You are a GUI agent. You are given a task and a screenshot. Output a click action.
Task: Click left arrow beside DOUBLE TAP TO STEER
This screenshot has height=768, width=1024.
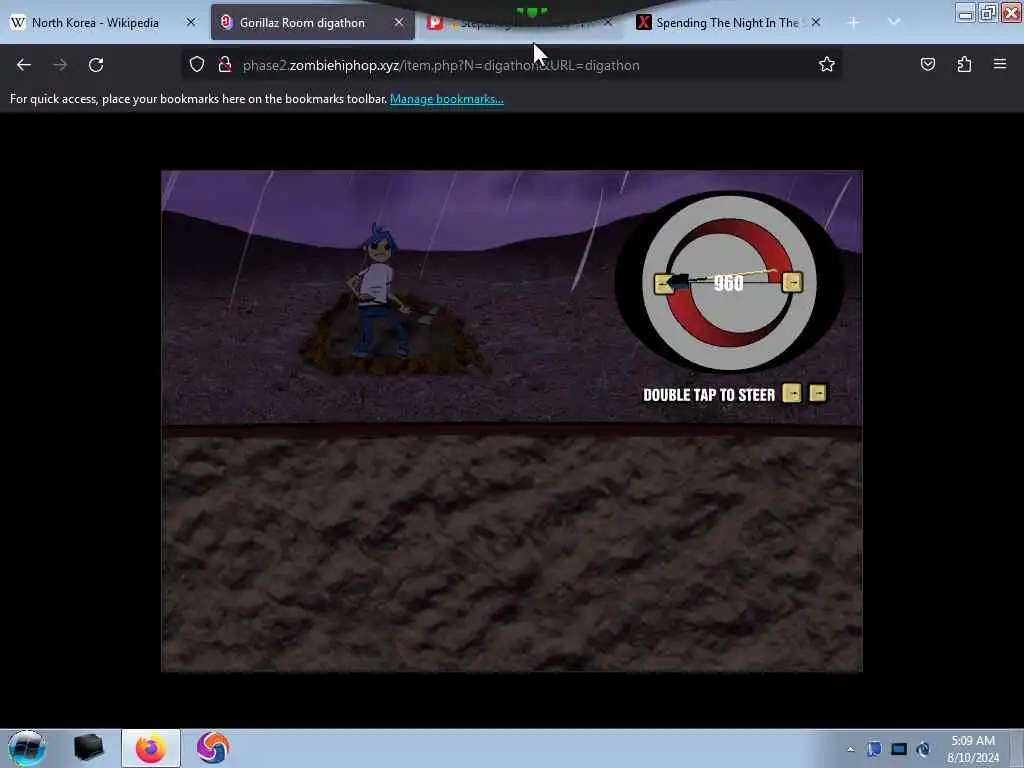(792, 393)
